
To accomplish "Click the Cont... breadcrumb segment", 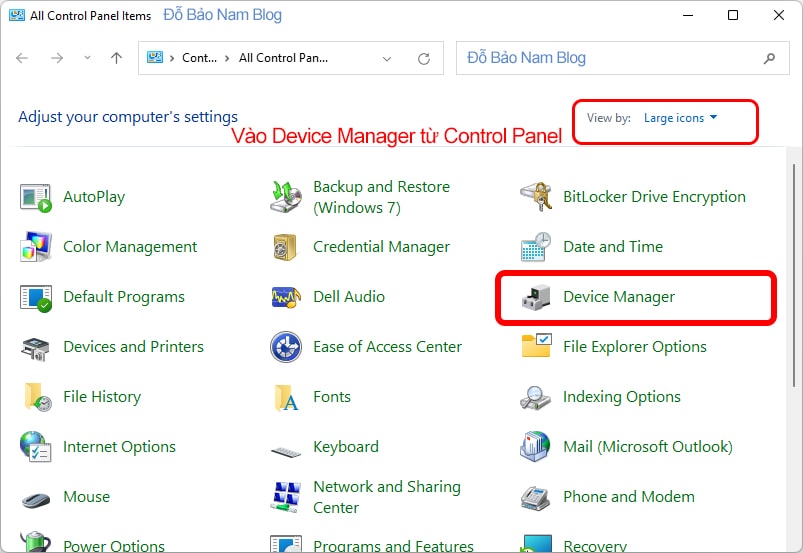I will [x=199, y=58].
